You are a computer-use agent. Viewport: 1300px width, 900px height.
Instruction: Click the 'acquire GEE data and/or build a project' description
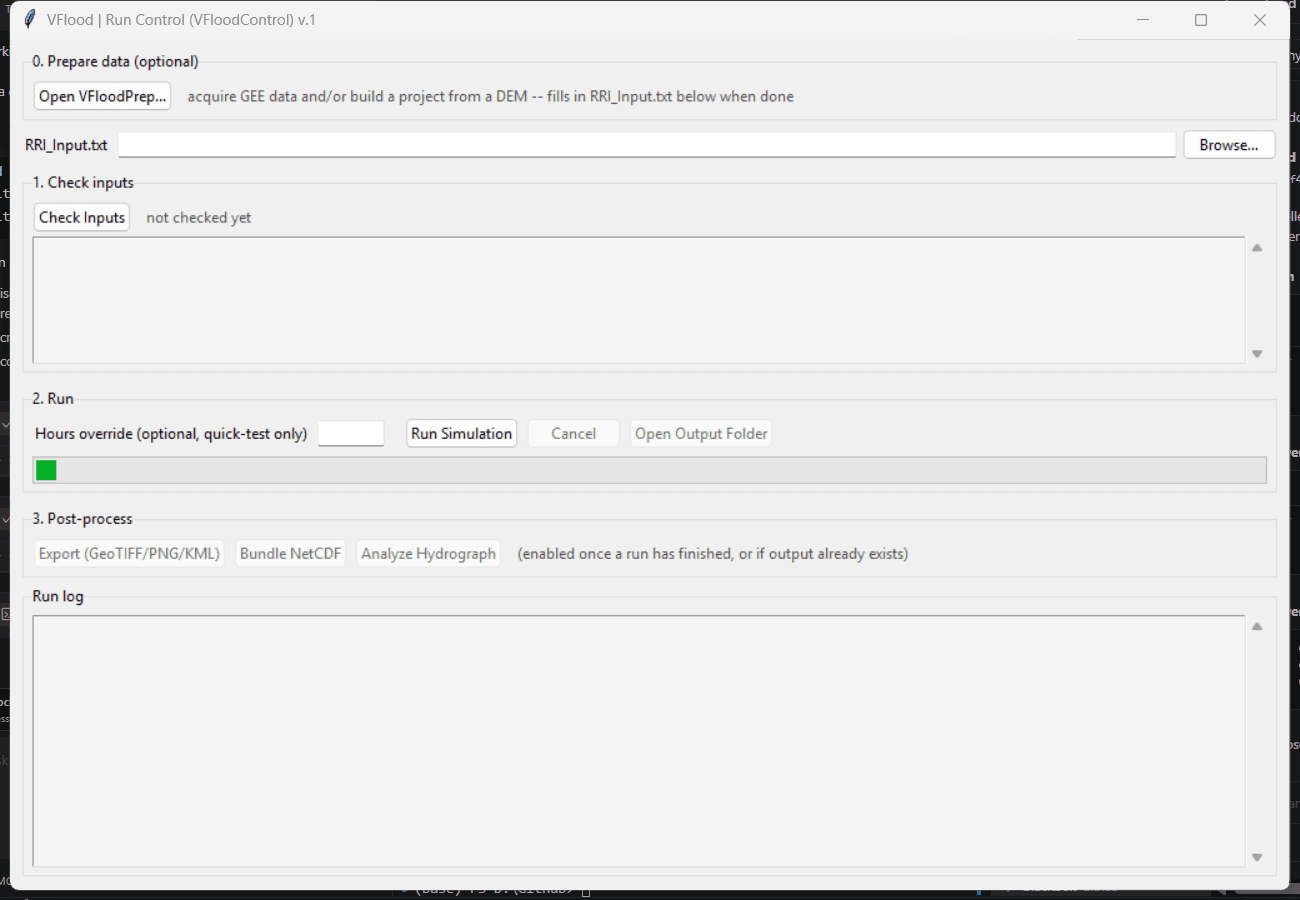point(490,97)
